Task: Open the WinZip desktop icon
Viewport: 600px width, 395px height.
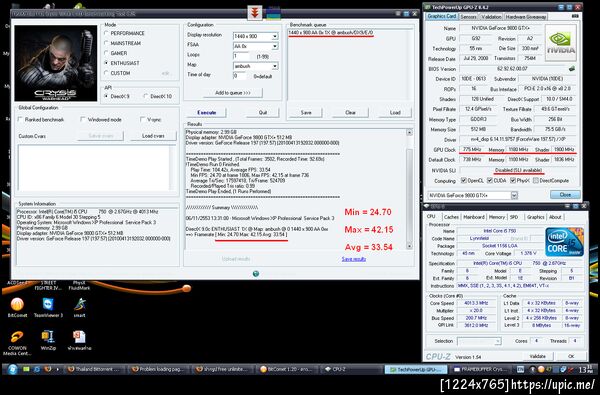Action: click(x=48, y=340)
